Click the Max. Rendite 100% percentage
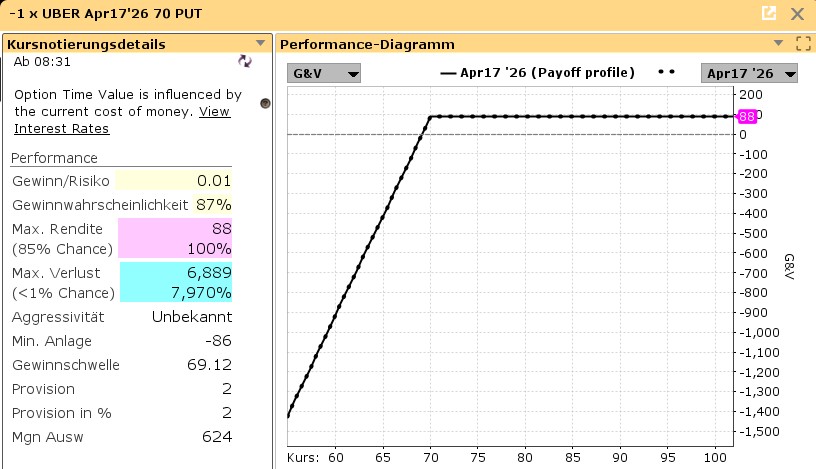This screenshot has height=469, width=816. (209, 249)
